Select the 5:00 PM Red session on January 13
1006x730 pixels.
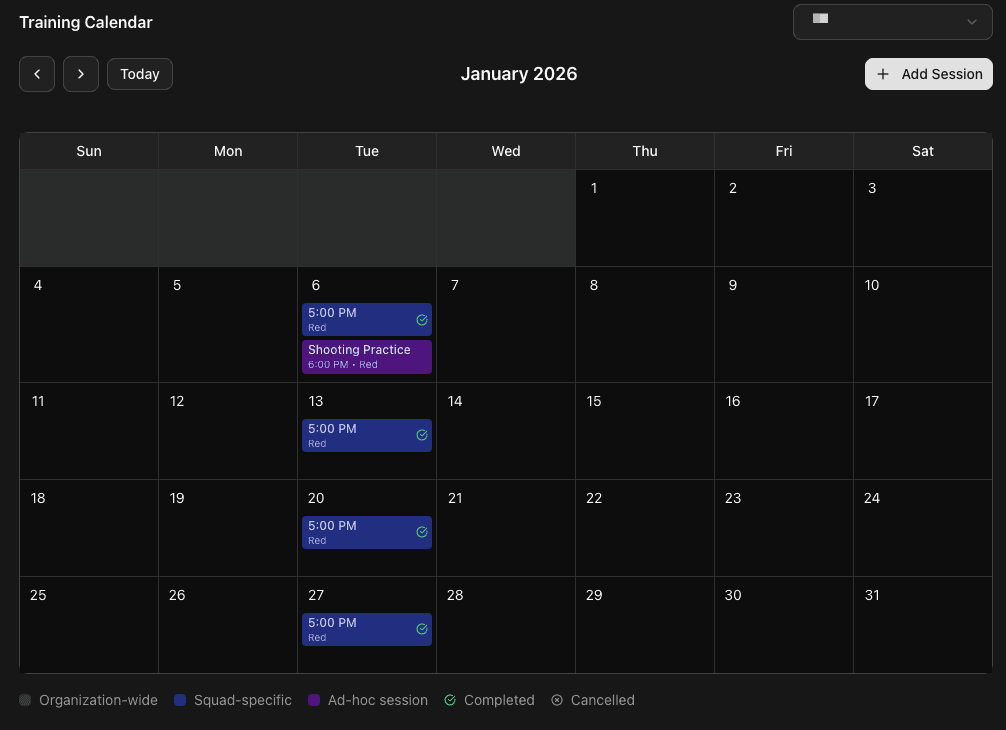(360, 435)
